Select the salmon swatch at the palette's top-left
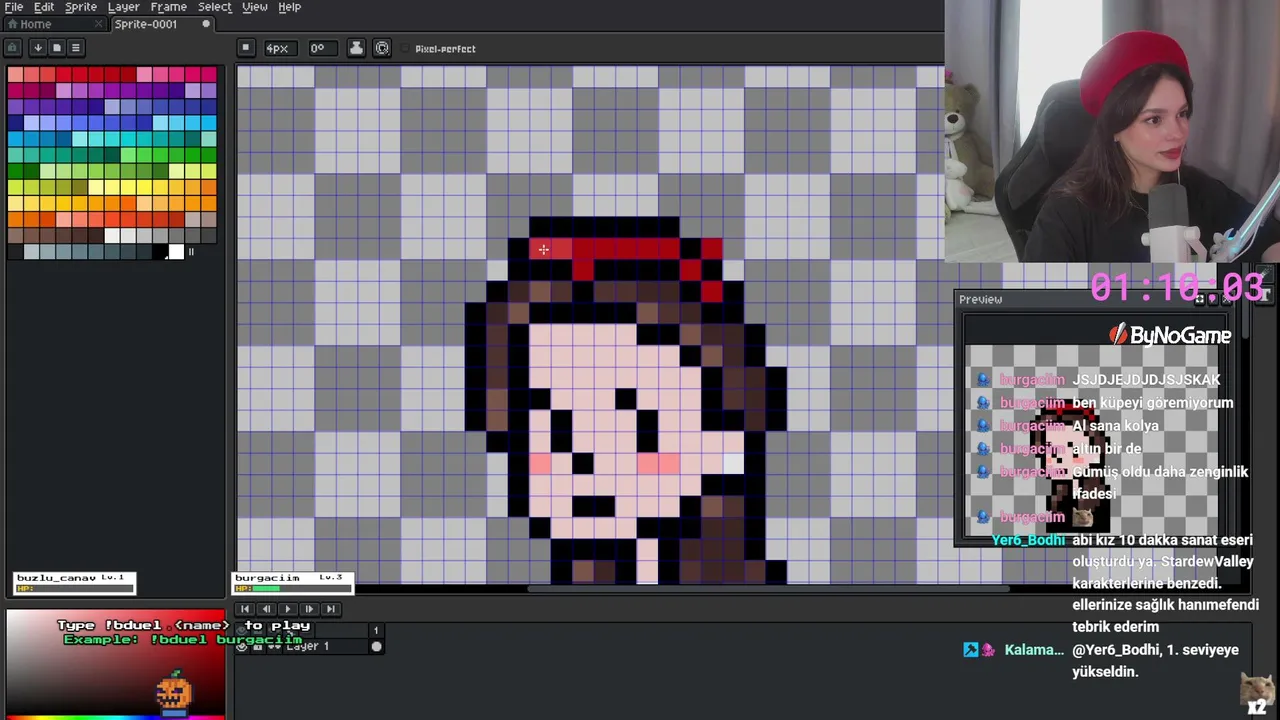This screenshot has width=1280, height=720. (15, 74)
